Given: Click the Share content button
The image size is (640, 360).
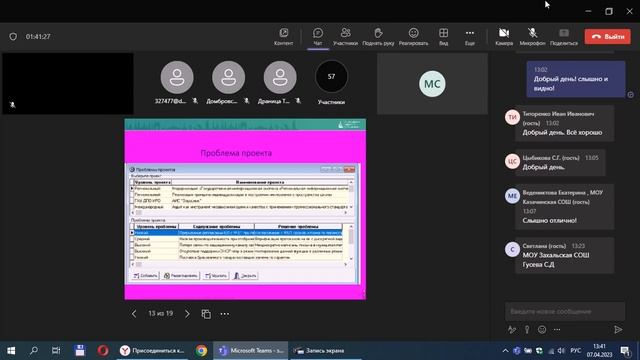Looking at the screenshot, I should 564,36.
